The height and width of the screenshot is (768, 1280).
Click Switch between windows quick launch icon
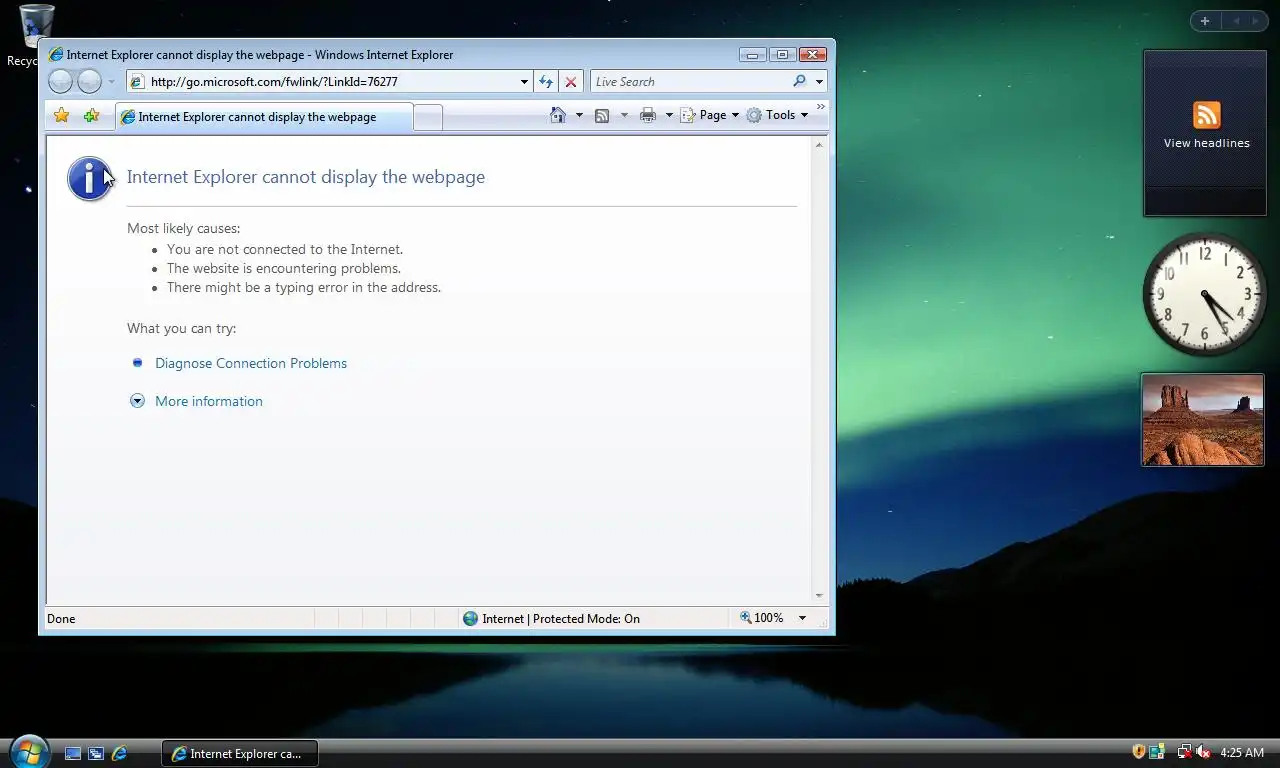[x=96, y=753]
